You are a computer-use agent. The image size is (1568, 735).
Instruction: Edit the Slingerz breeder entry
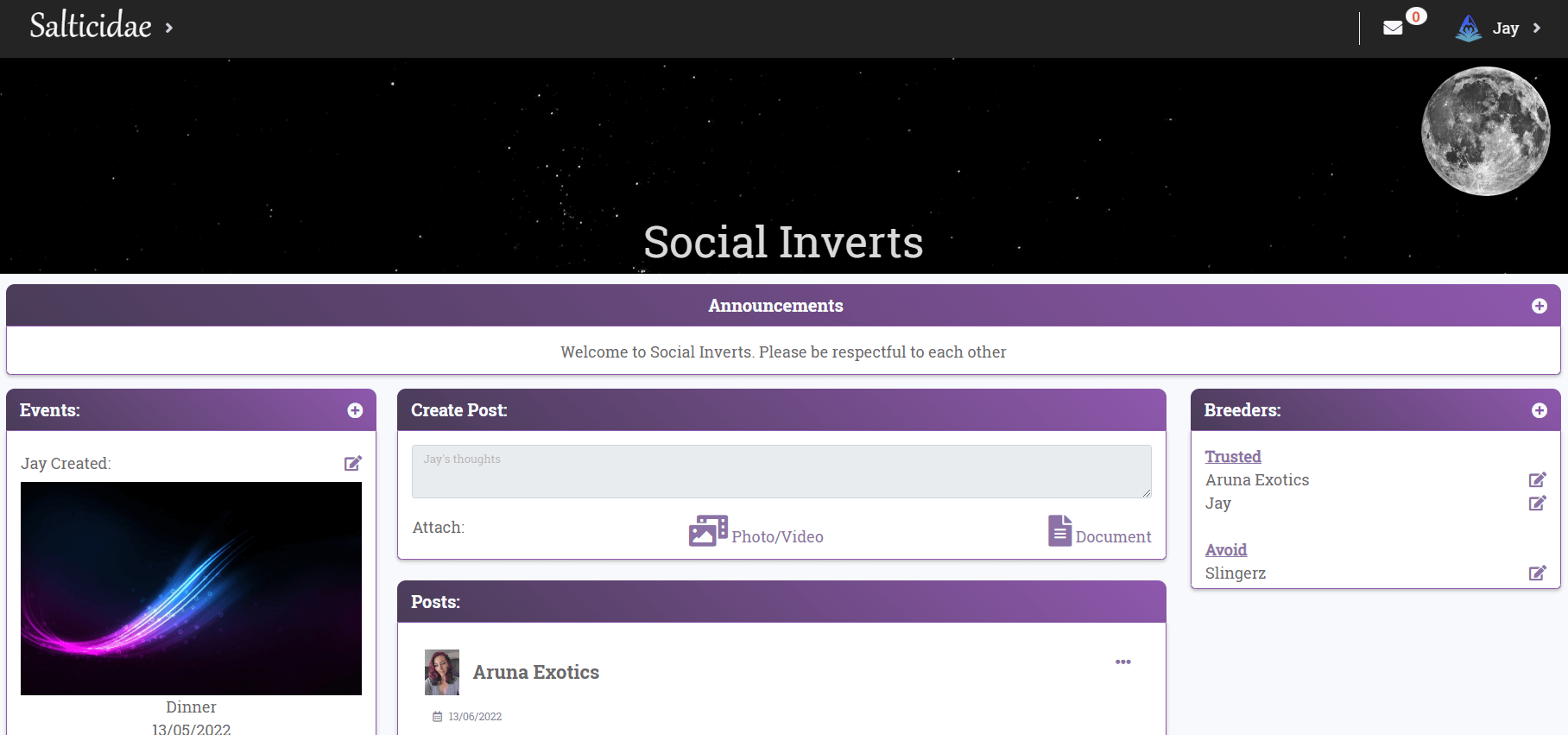pyautogui.click(x=1537, y=573)
